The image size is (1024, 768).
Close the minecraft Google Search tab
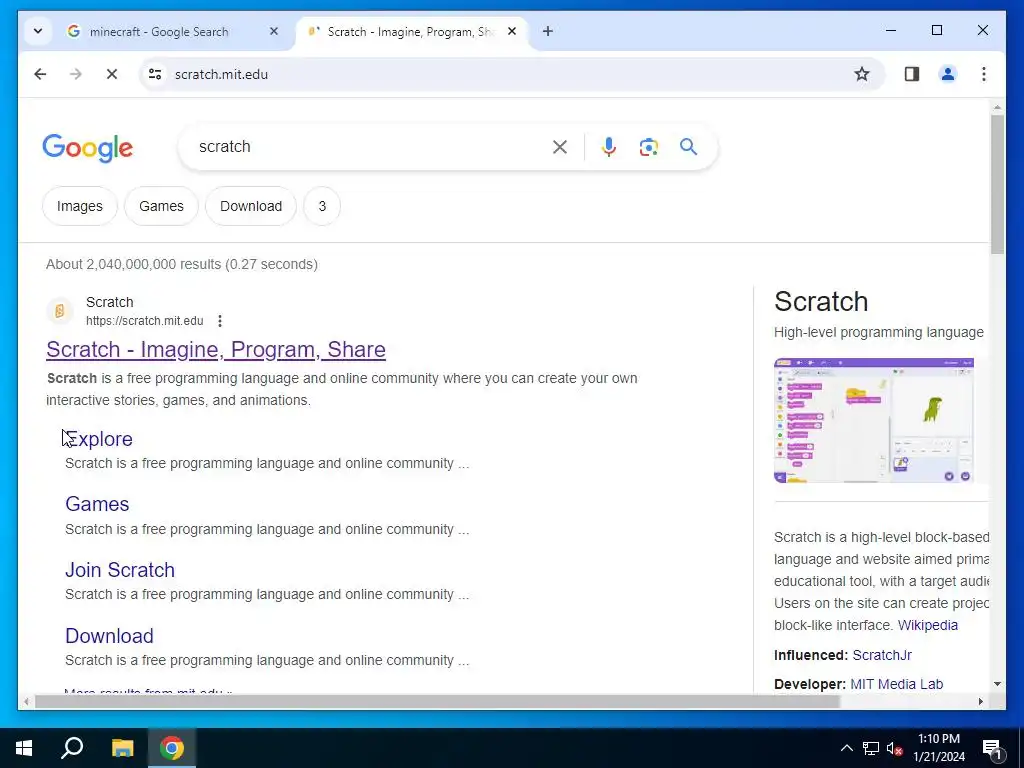tap(274, 31)
